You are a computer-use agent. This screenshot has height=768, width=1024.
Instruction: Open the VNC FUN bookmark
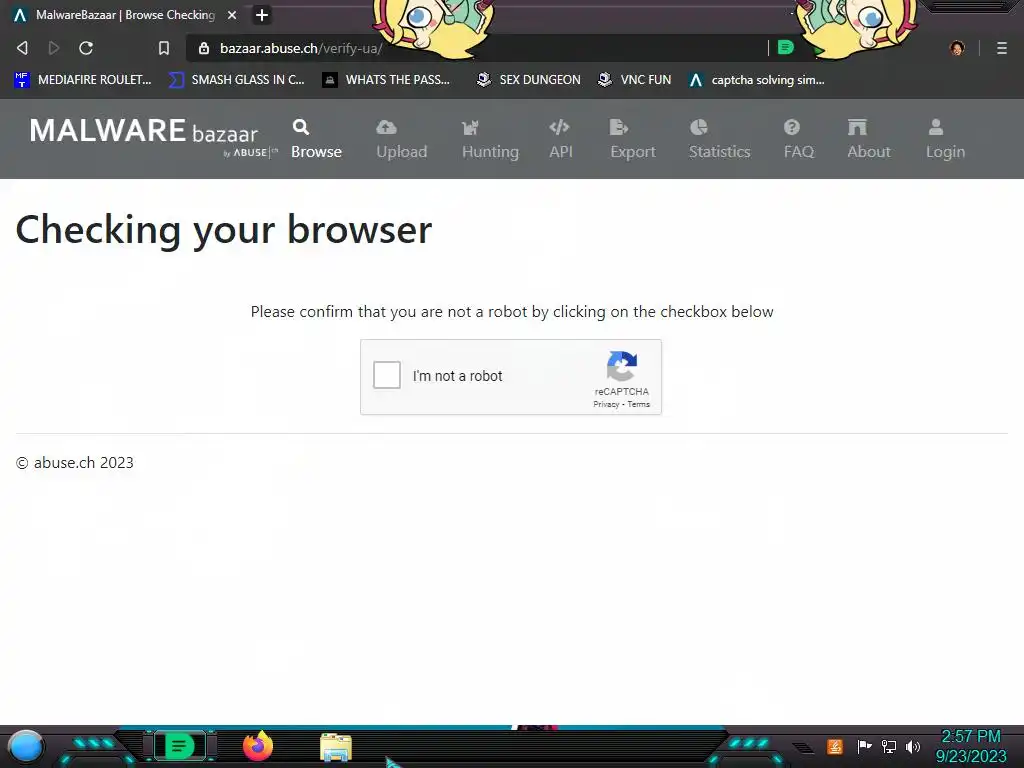pos(634,80)
